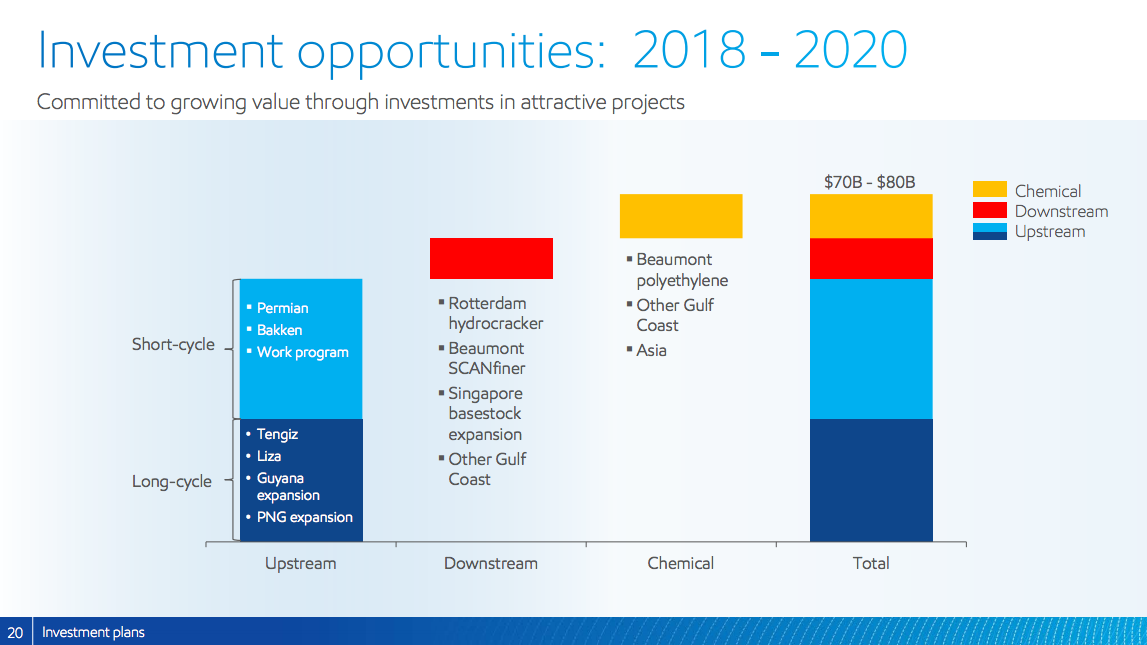The height and width of the screenshot is (645, 1147).
Task: Click the Long-cycle axis label
Action: pos(172,481)
